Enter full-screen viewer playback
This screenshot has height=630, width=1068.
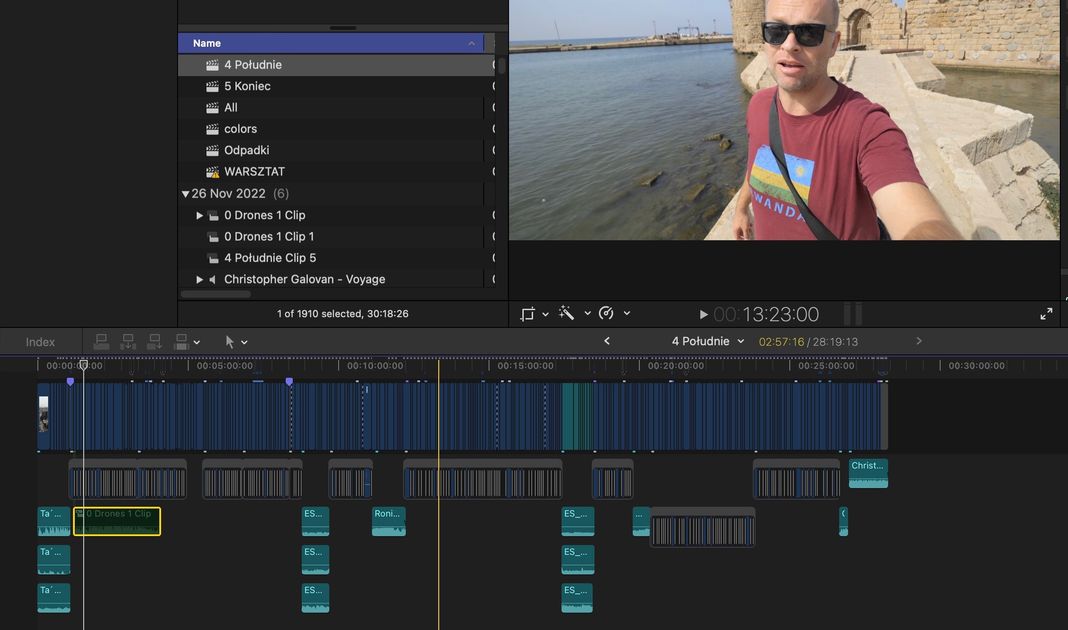point(1046,314)
